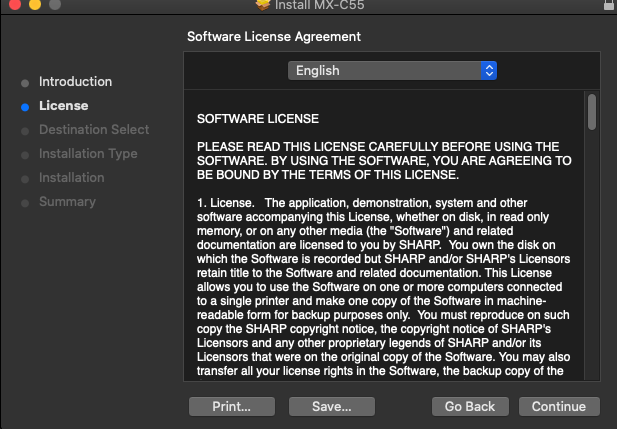Select the License step in the sidebar
This screenshot has width=617, height=429.
click(63, 106)
